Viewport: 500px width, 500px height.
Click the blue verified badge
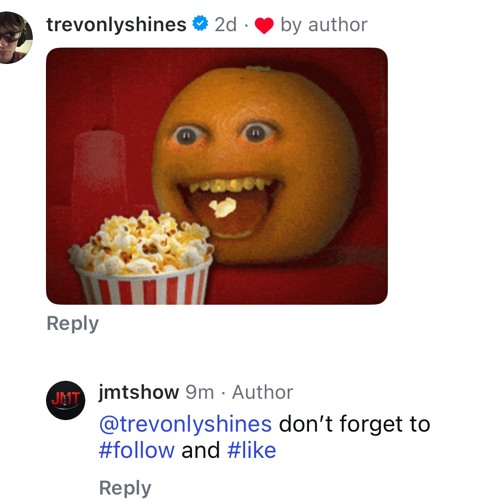[x=200, y=24]
